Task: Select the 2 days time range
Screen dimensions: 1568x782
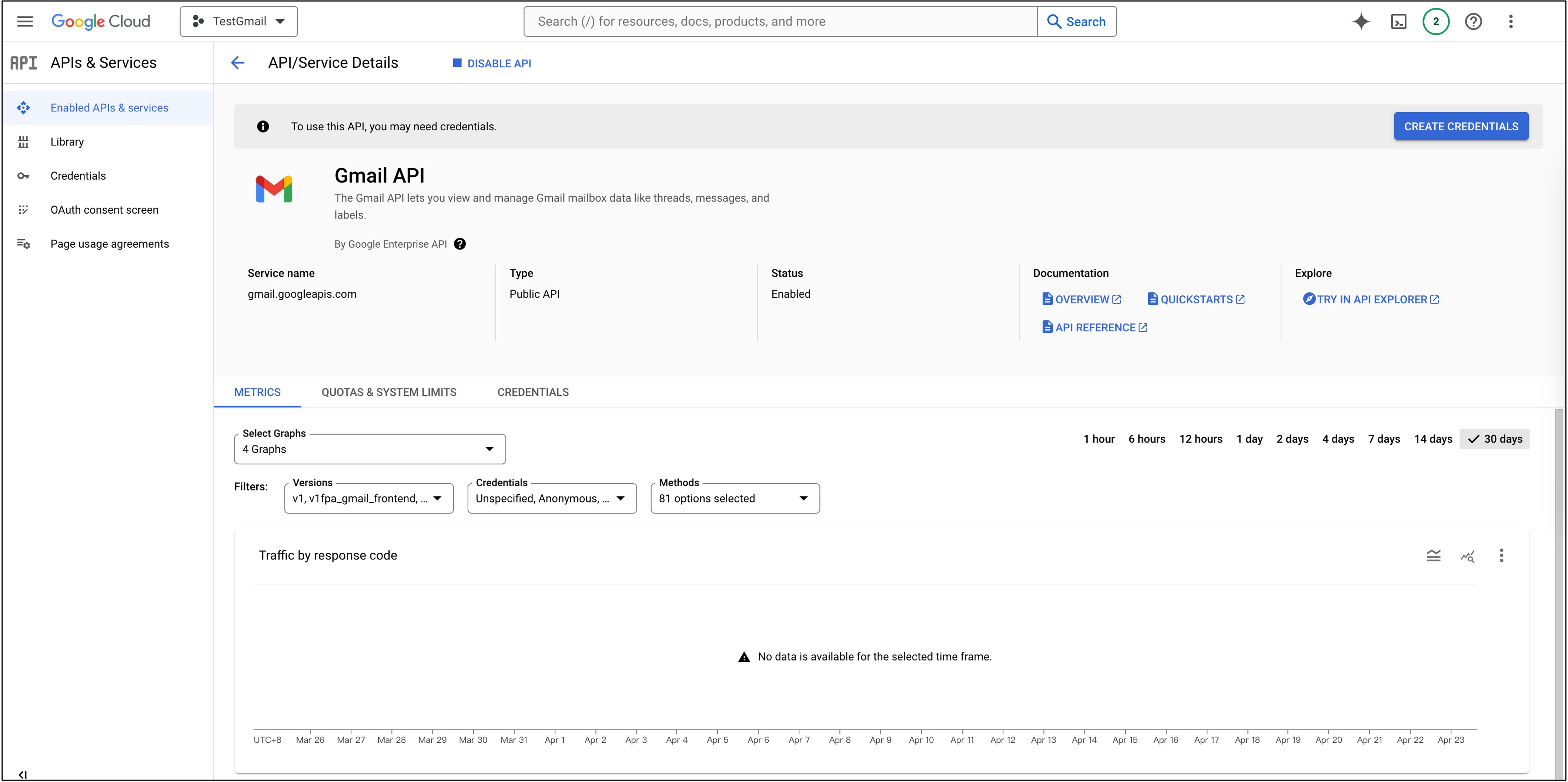Action: pyautogui.click(x=1292, y=439)
